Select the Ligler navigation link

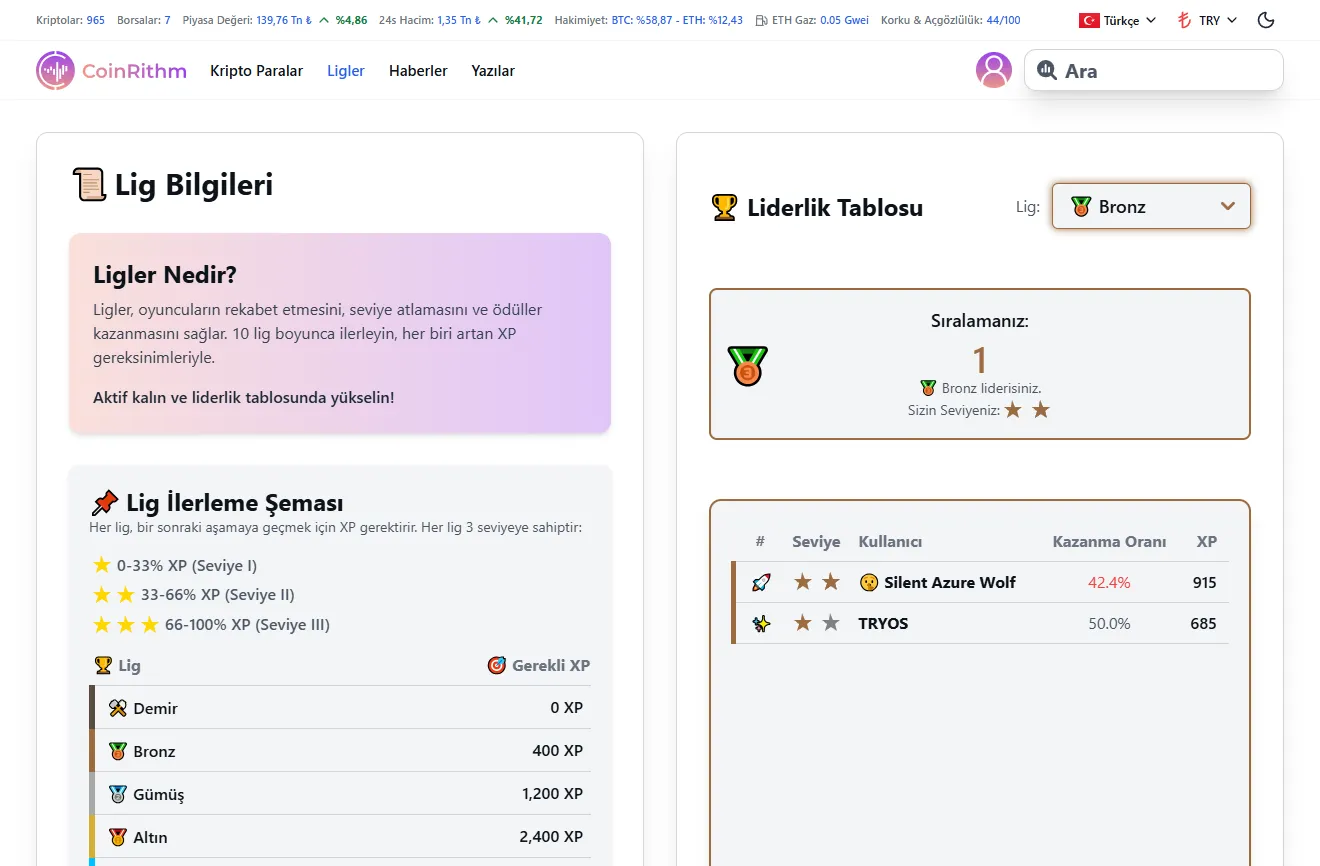[x=345, y=71]
